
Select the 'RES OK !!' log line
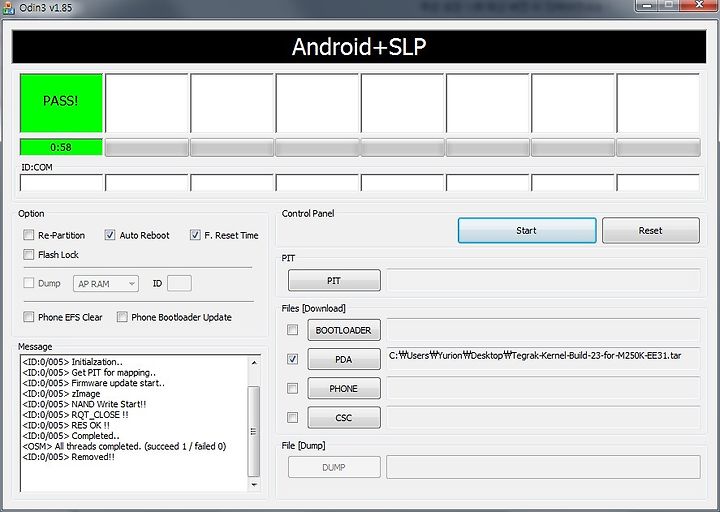tap(66, 425)
